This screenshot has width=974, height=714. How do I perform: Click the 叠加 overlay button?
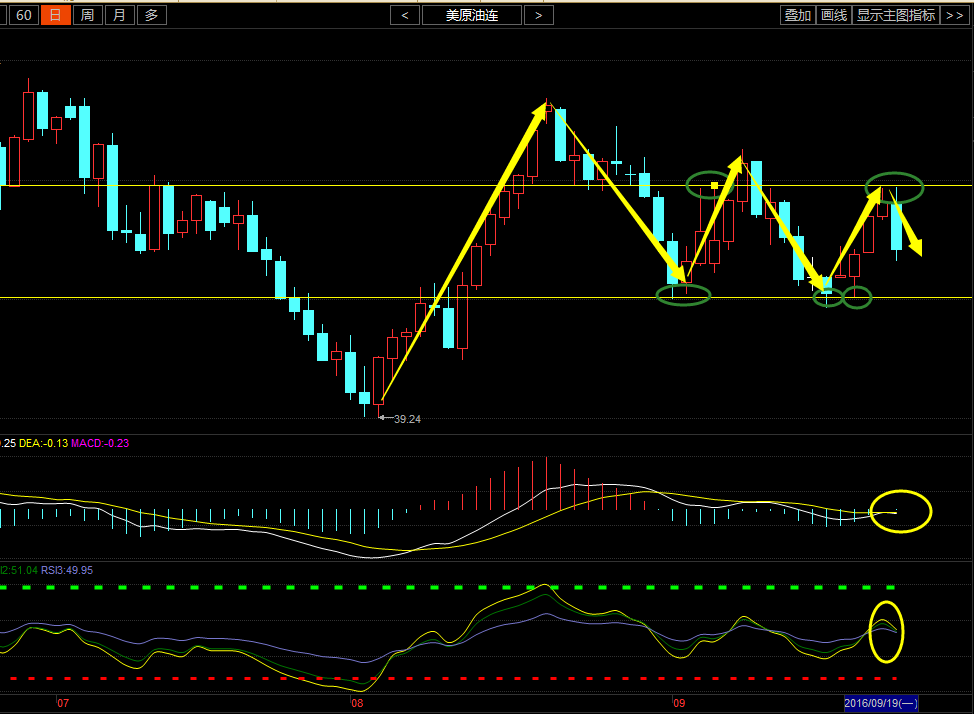(797, 15)
